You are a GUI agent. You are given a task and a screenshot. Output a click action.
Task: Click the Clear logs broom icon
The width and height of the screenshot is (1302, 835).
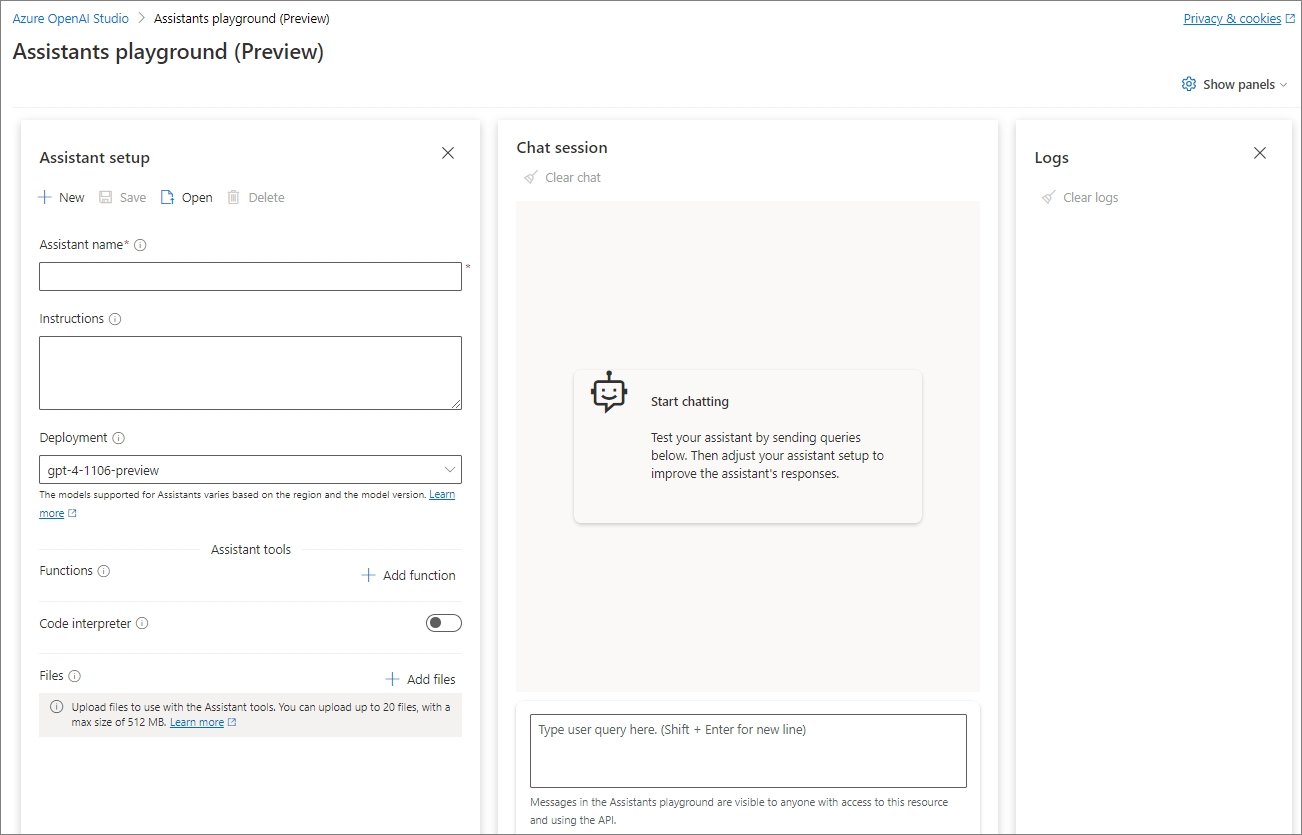[1048, 197]
